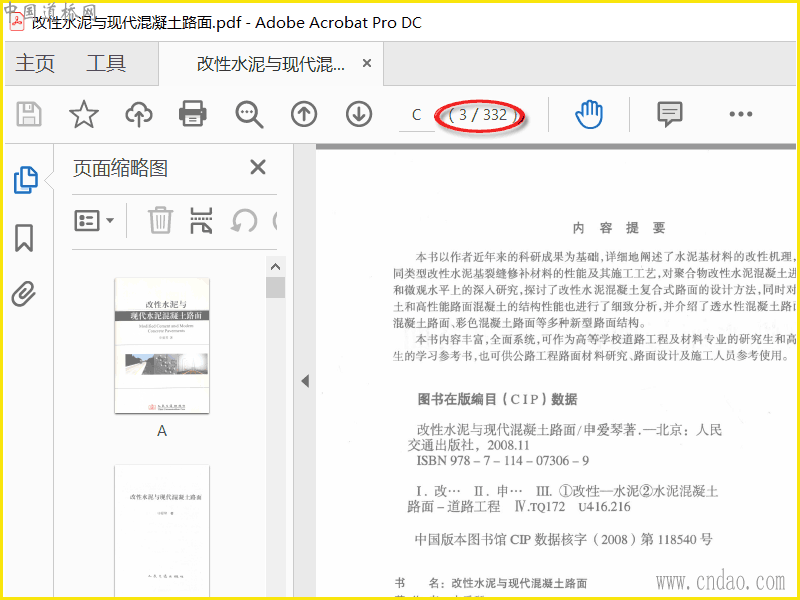The image size is (800, 600).
Task: Bookmark document with the star icon
Action: pos(84,114)
